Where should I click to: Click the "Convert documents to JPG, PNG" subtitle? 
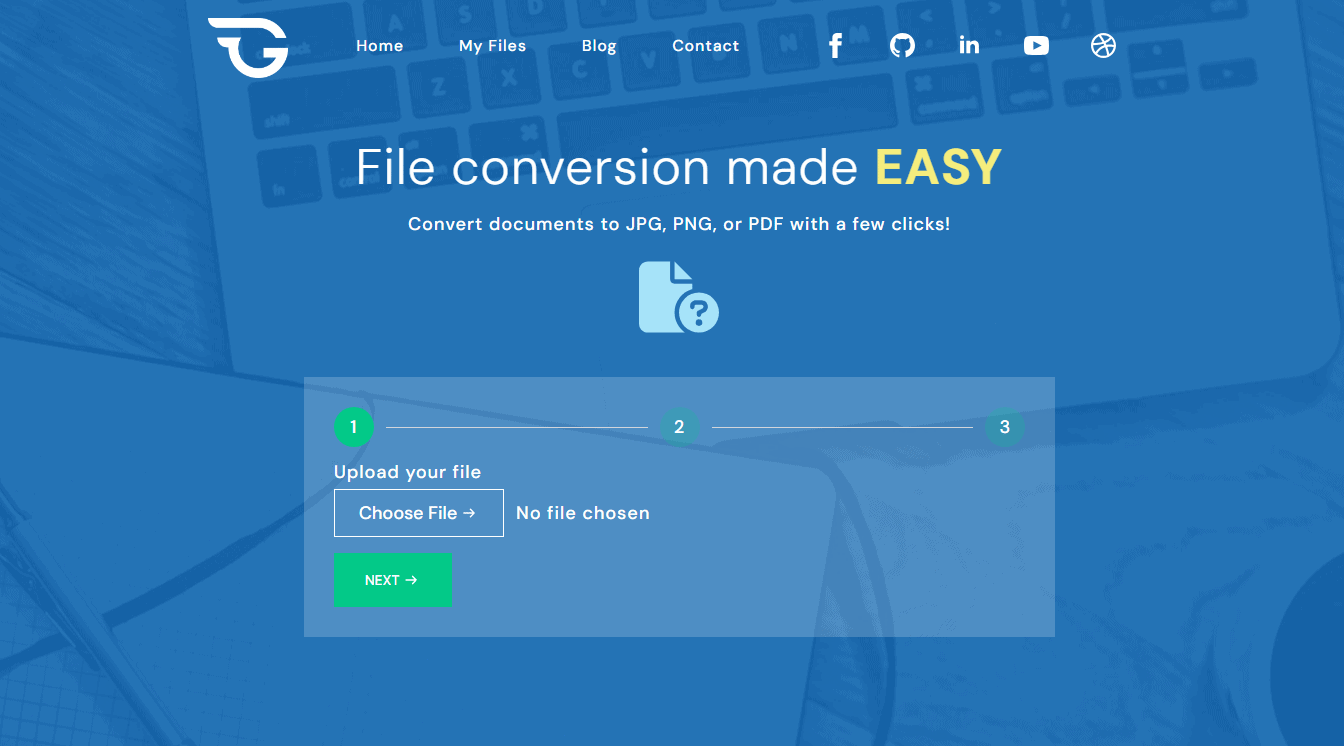679,224
